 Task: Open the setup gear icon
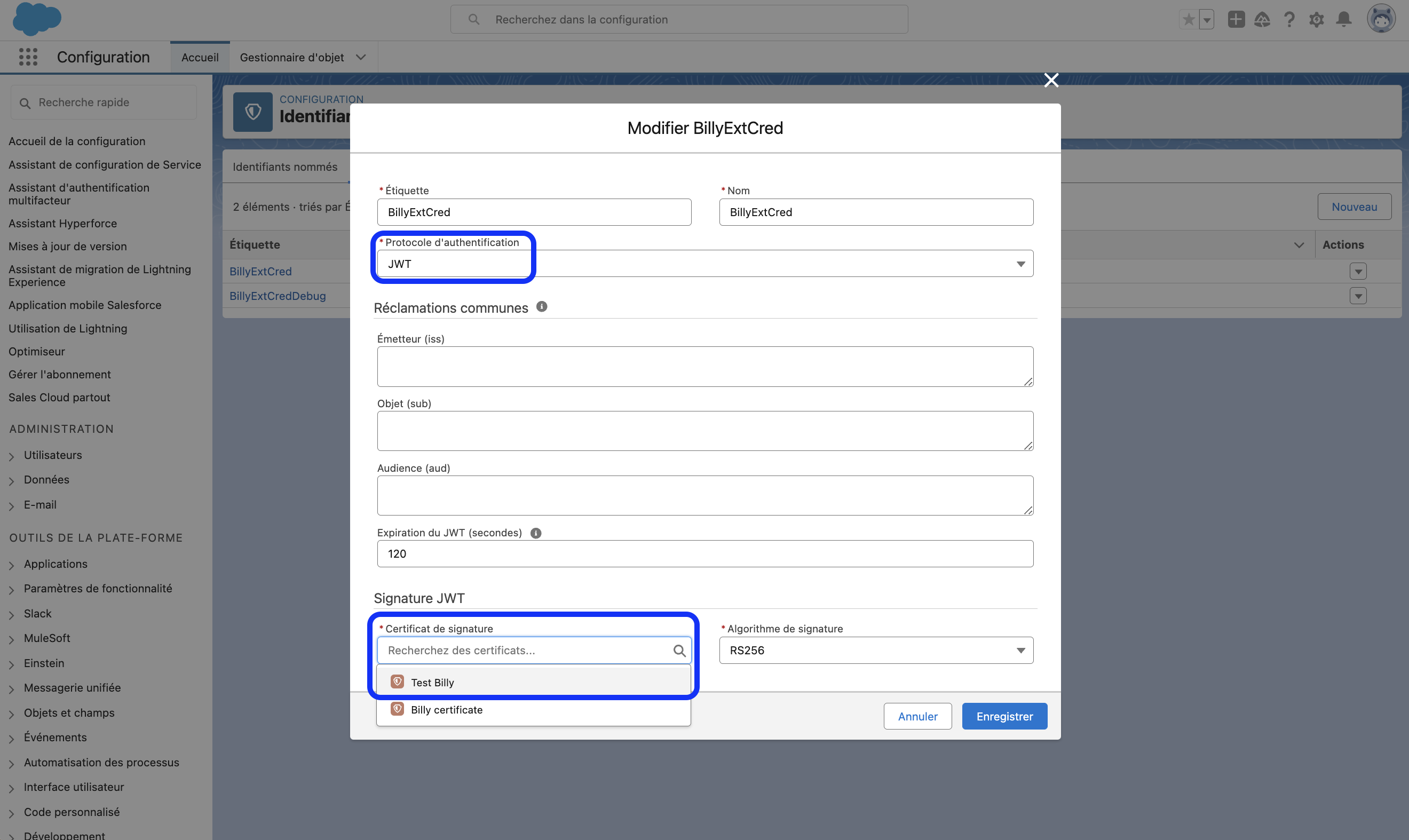tap(1316, 20)
